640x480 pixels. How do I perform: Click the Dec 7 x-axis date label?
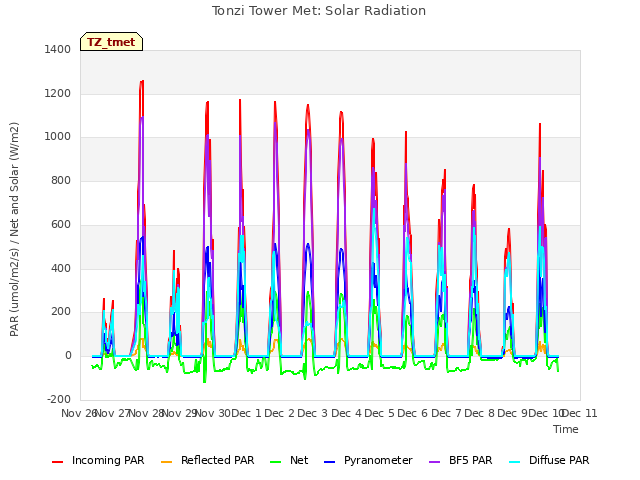[x=447, y=413]
